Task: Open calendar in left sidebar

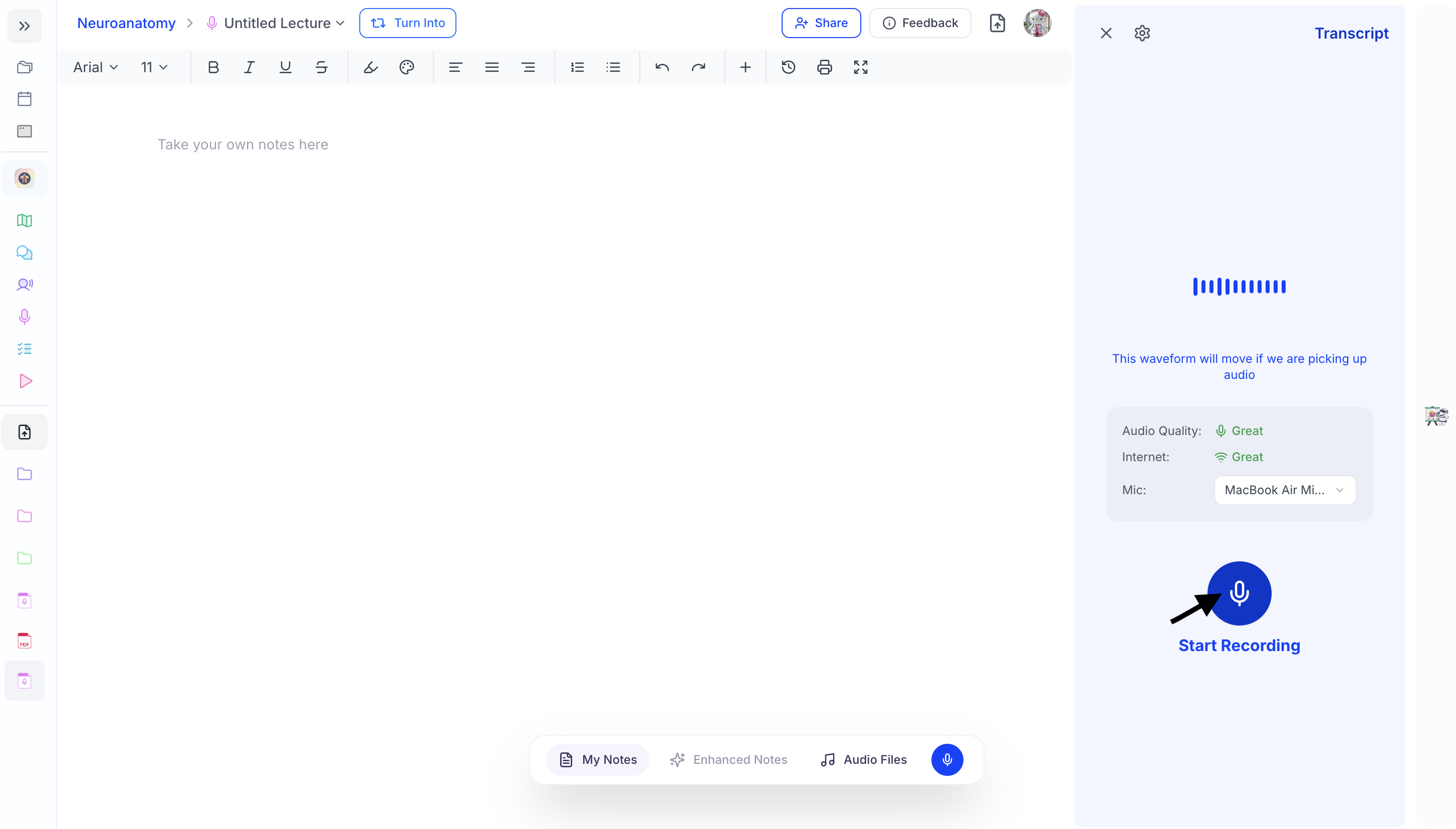Action: click(25, 99)
